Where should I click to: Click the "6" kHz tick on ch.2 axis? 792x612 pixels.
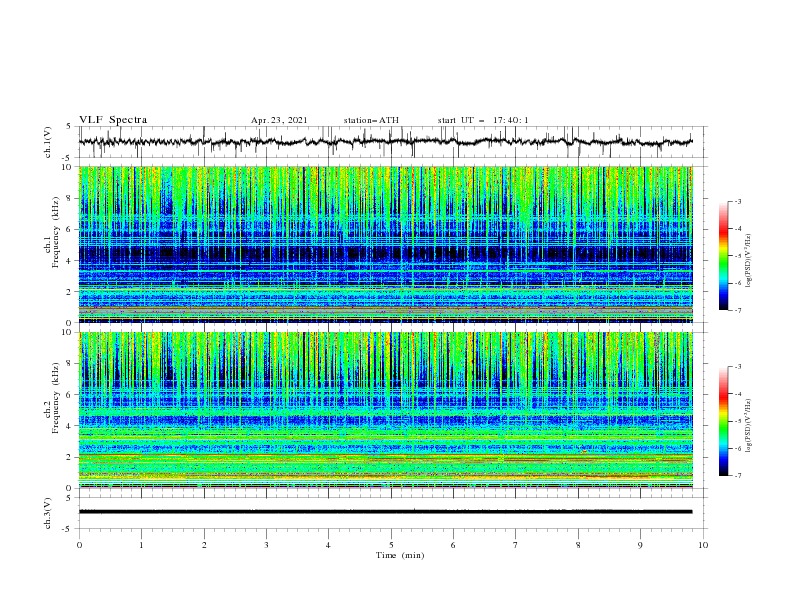70,395
